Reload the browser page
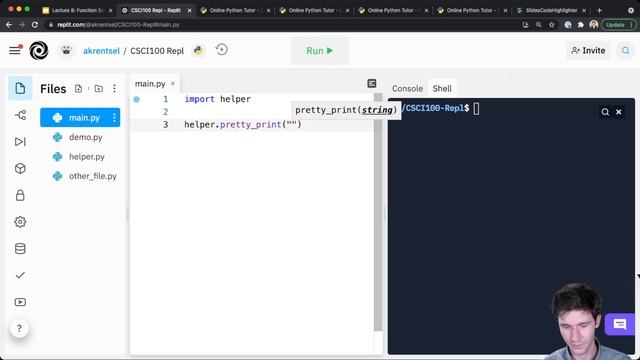This screenshot has height=360, width=640. pos(35,25)
